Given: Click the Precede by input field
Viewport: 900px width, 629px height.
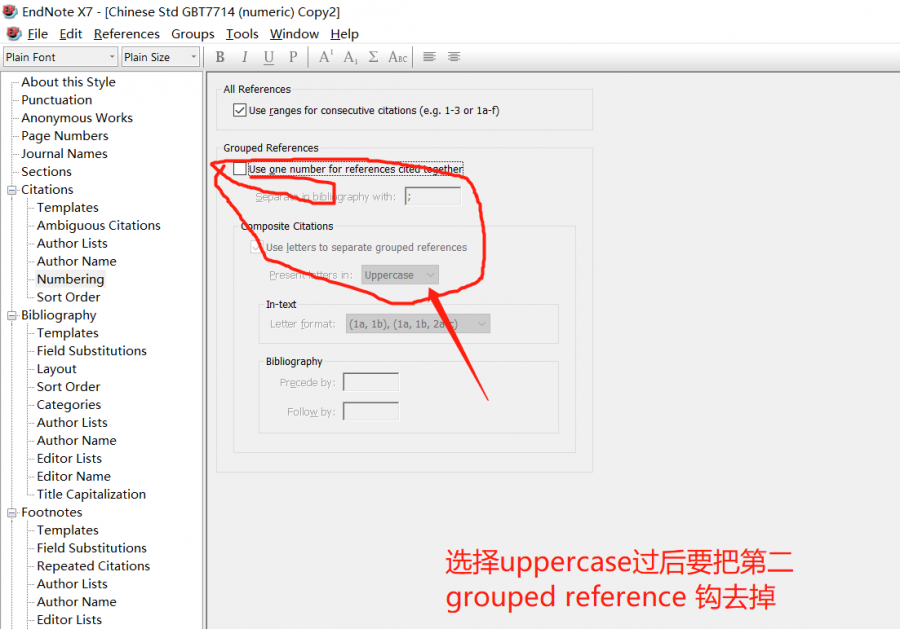Looking at the screenshot, I should (x=371, y=382).
